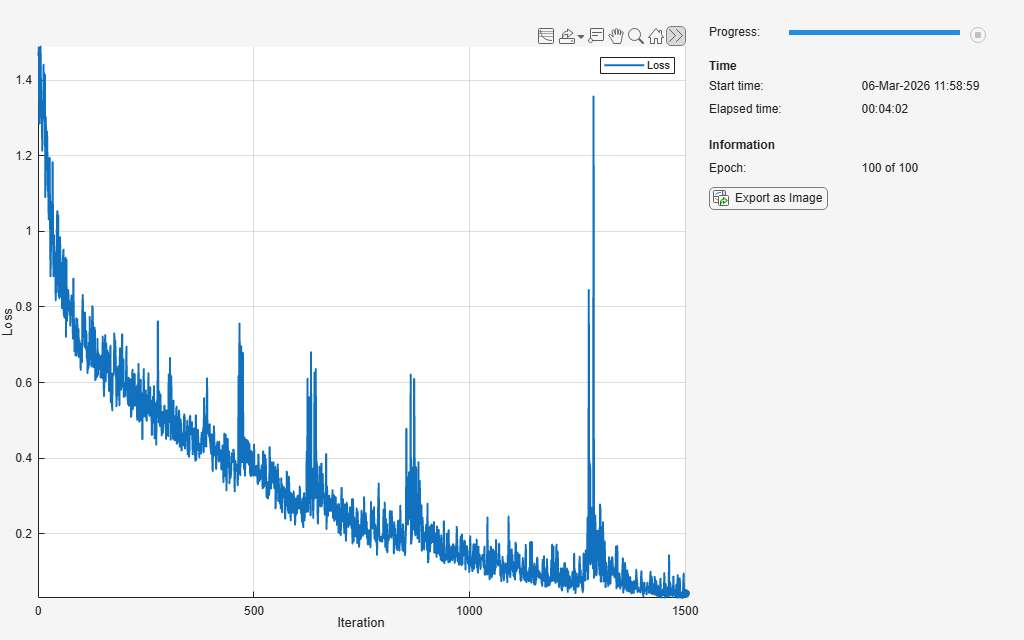Collapse the axes toolbar using double chevron
1024x640 pixels.
tap(676, 36)
